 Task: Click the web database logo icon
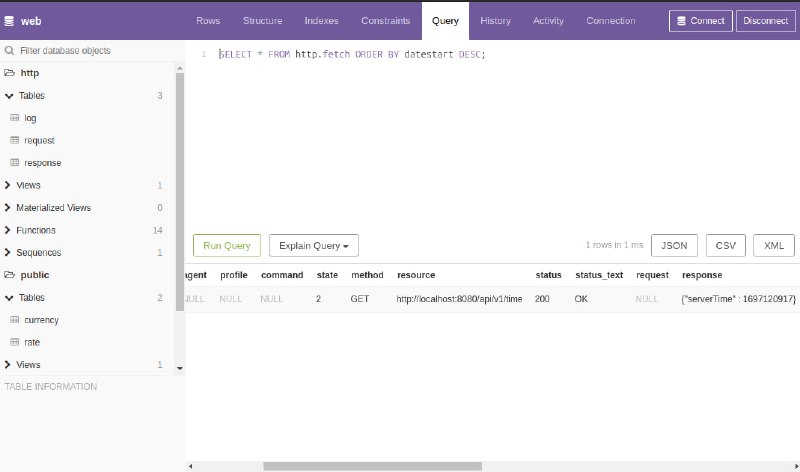pos(9,21)
